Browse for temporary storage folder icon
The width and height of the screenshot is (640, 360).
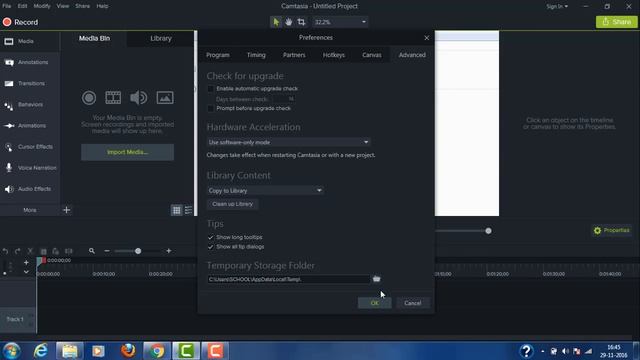pos(376,279)
